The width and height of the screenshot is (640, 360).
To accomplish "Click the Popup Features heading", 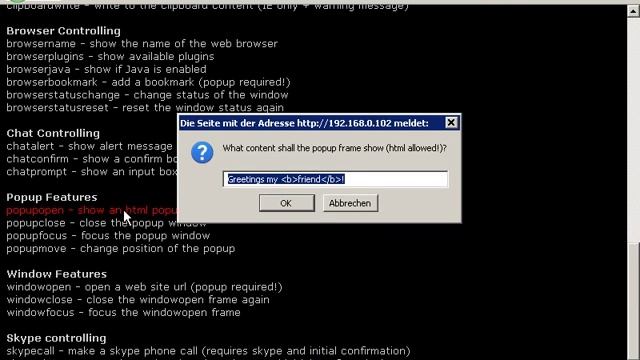I will tap(52, 197).
